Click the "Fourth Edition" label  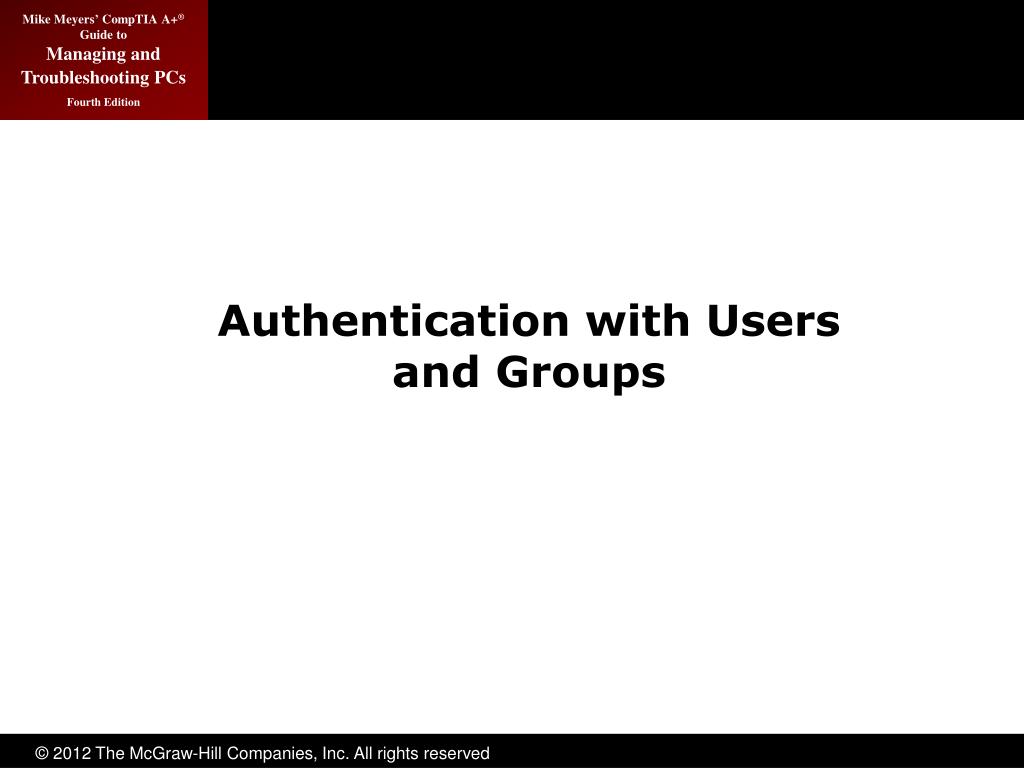[x=103, y=102]
